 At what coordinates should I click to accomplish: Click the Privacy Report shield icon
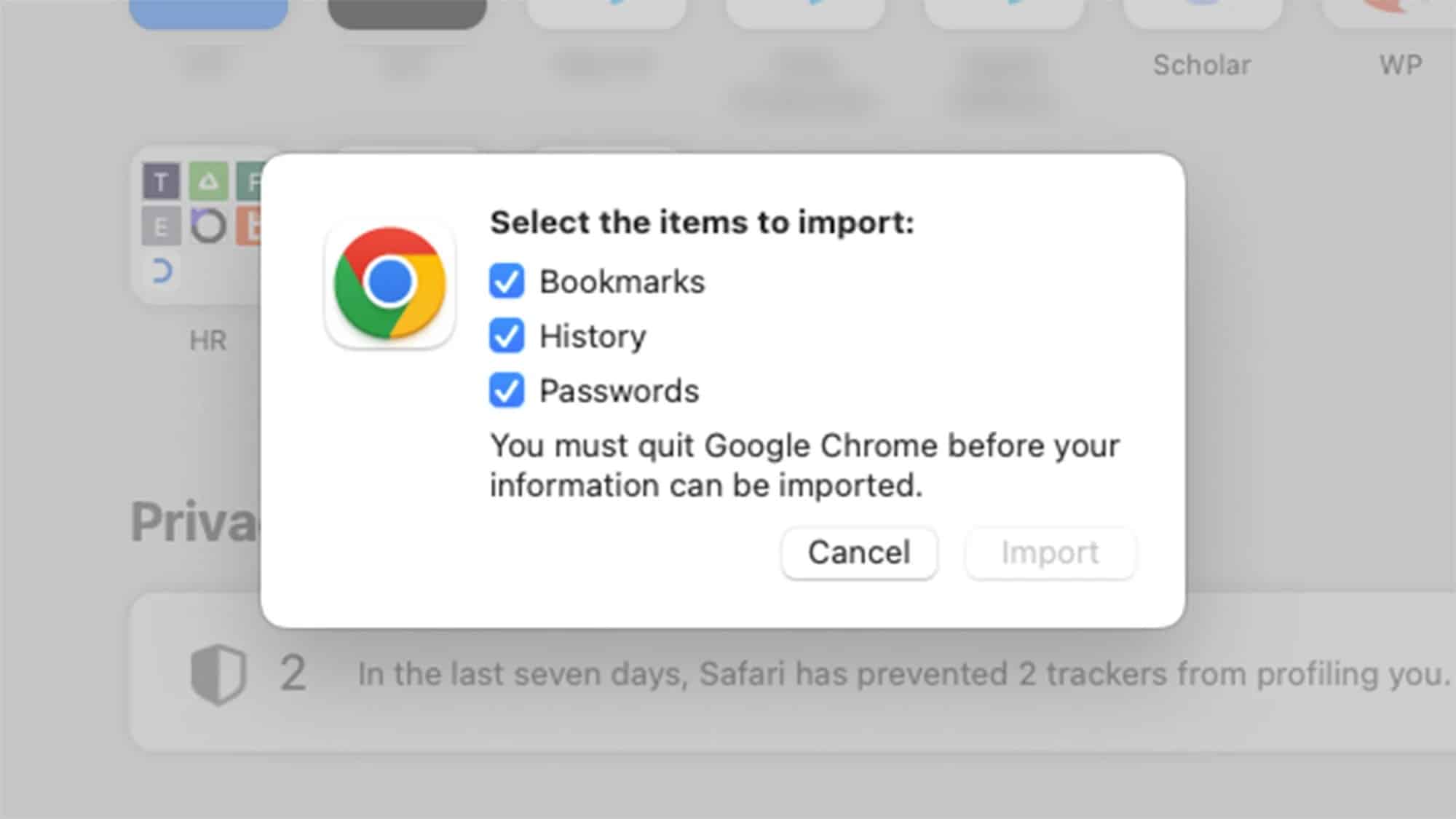tap(218, 673)
